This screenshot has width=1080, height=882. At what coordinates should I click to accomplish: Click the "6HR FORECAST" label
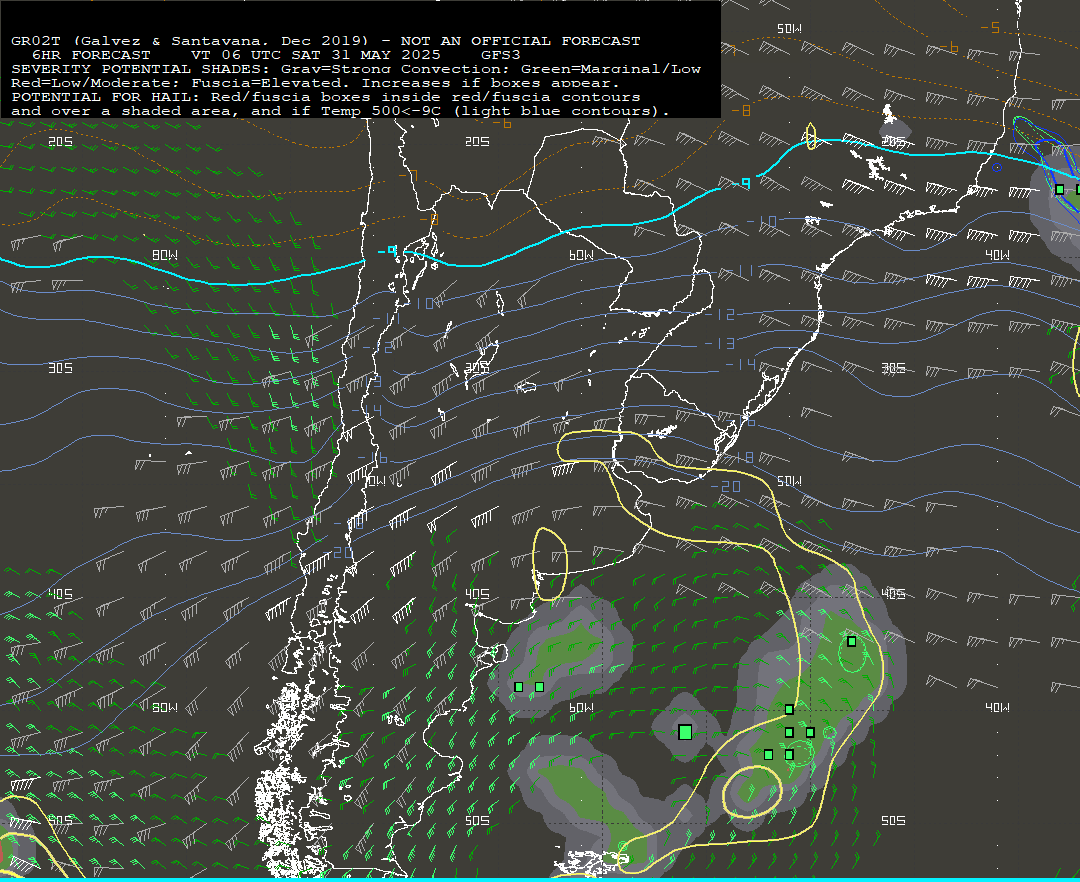pos(91,55)
